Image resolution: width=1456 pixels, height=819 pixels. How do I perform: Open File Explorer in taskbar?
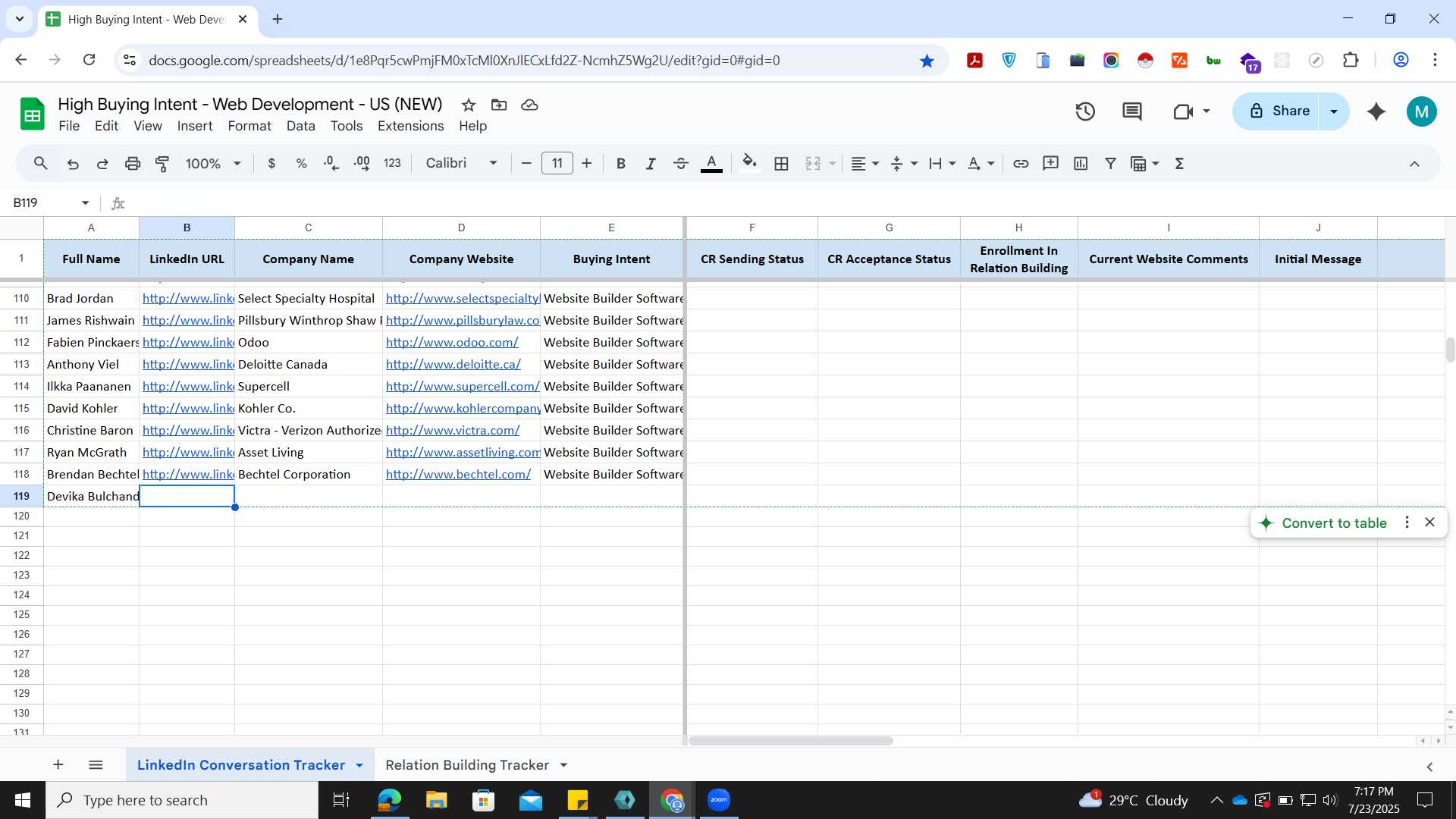436,800
